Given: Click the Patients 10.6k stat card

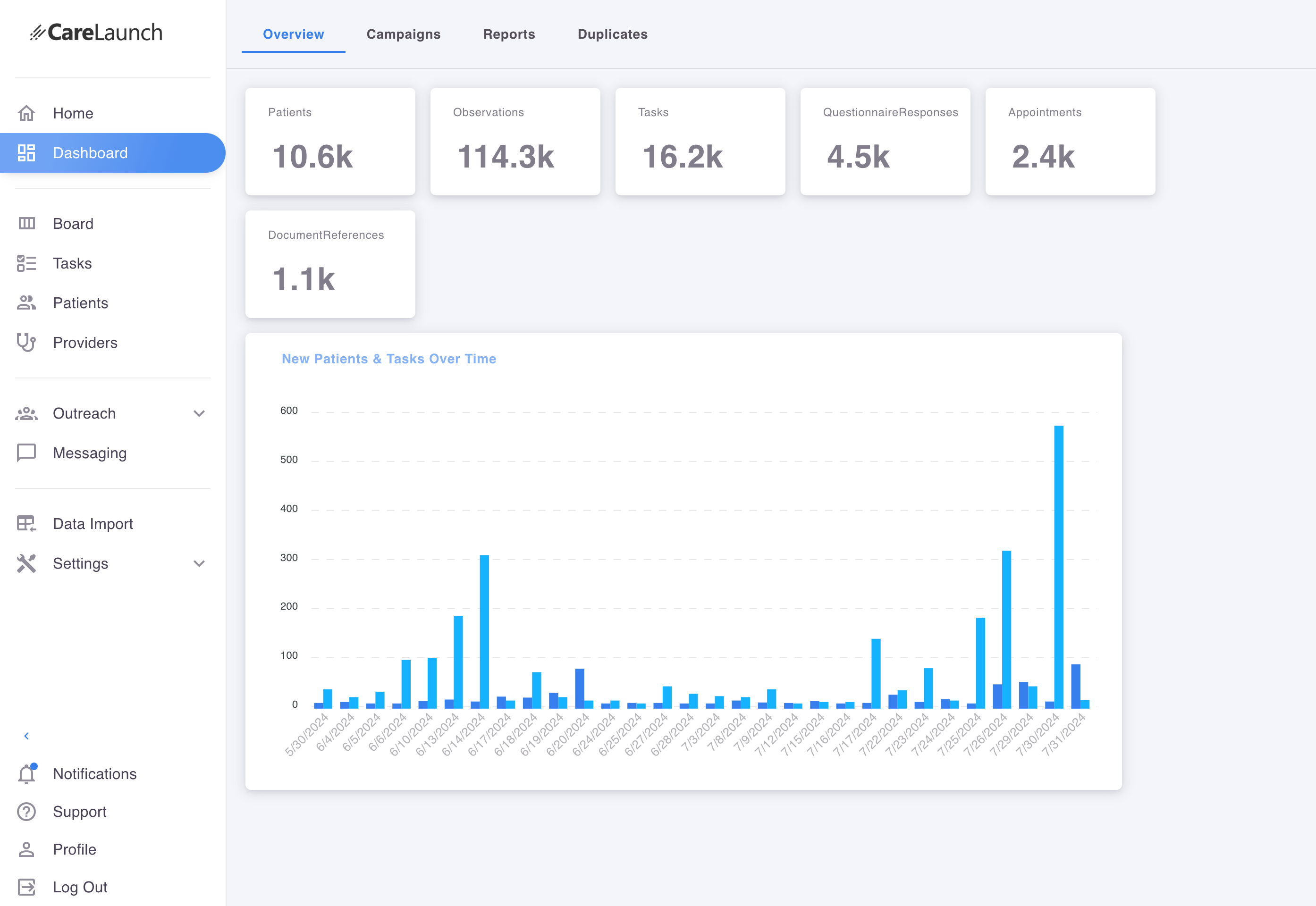Looking at the screenshot, I should tap(330, 142).
